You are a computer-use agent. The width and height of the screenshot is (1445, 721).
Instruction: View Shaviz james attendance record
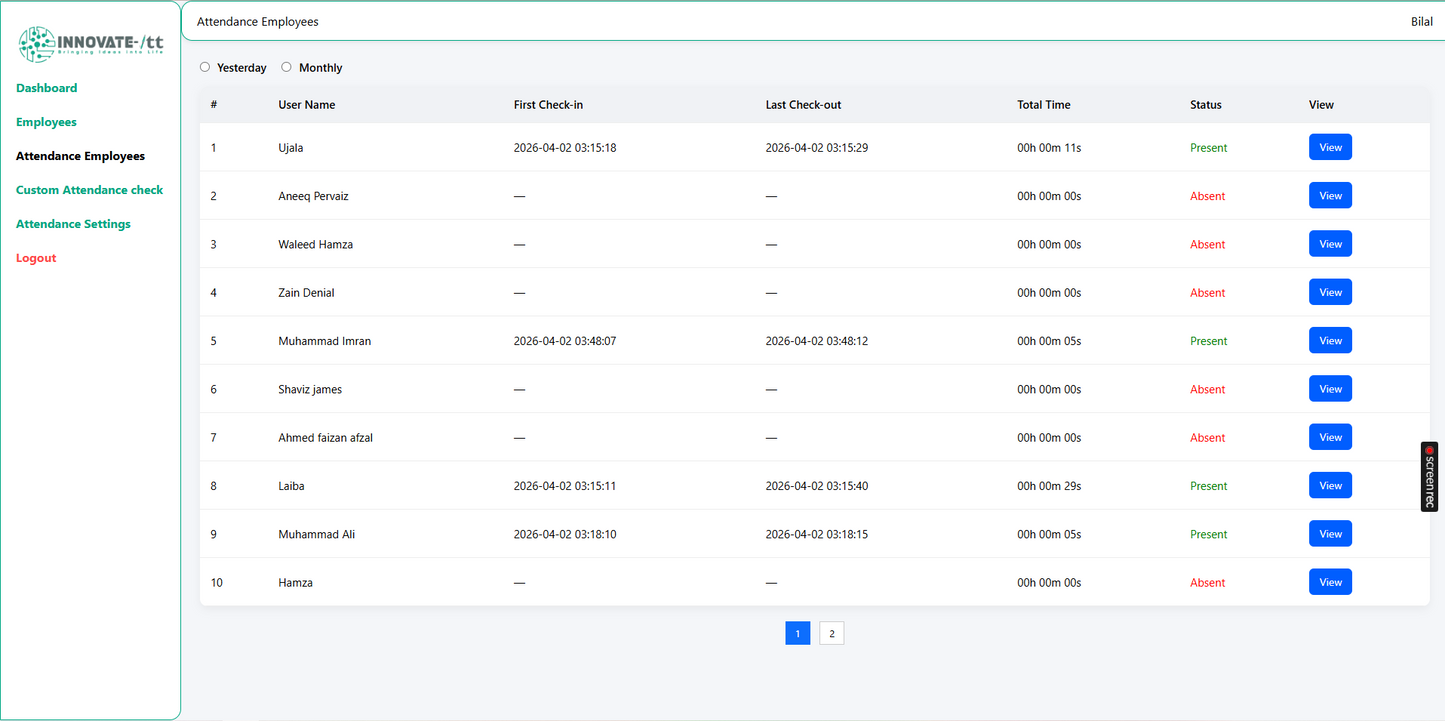(1330, 388)
